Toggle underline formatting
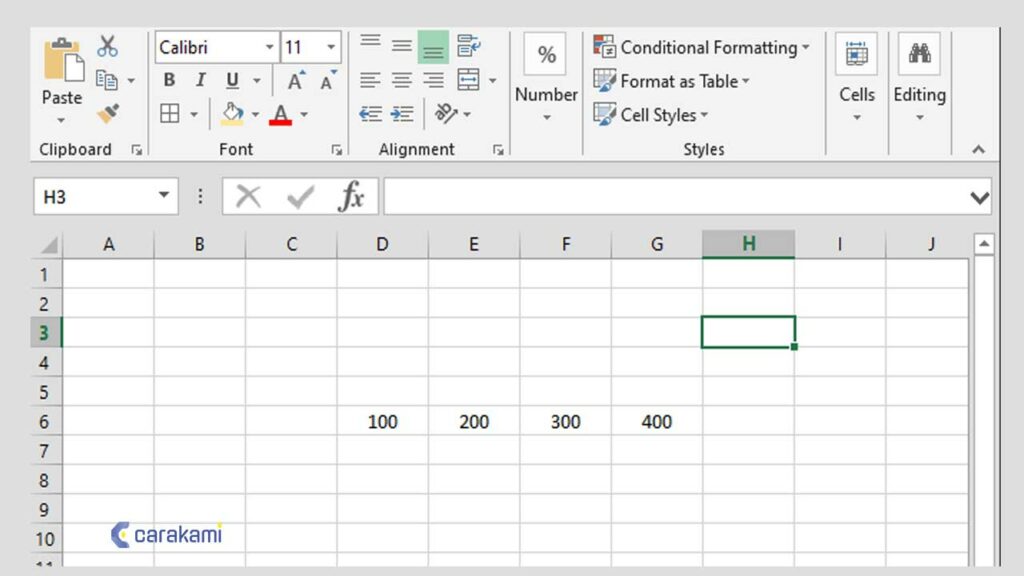1024x576 pixels. click(x=231, y=80)
